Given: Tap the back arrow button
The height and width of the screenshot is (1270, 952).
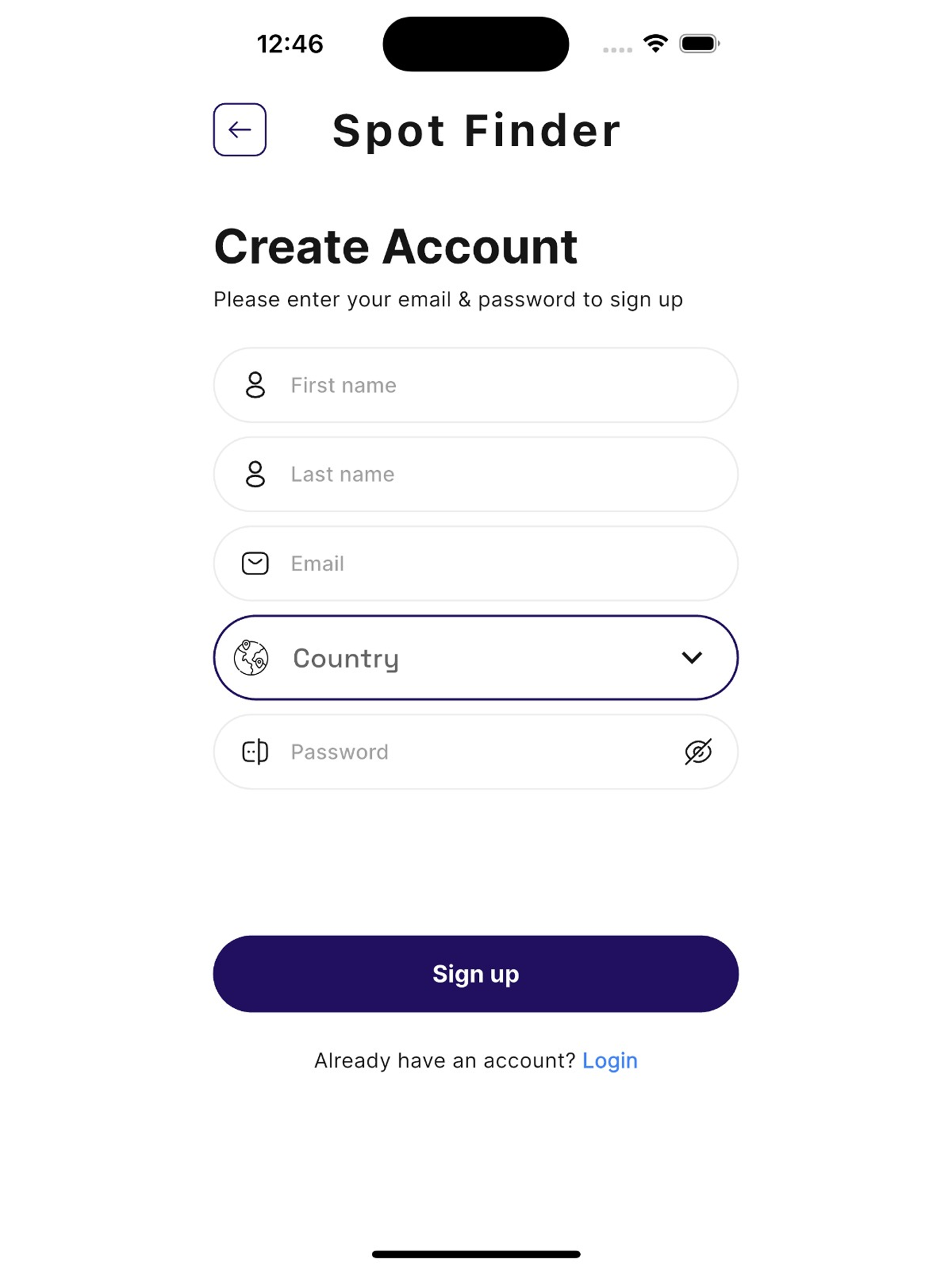Looking at the screenshot, I should click(239, 130).
